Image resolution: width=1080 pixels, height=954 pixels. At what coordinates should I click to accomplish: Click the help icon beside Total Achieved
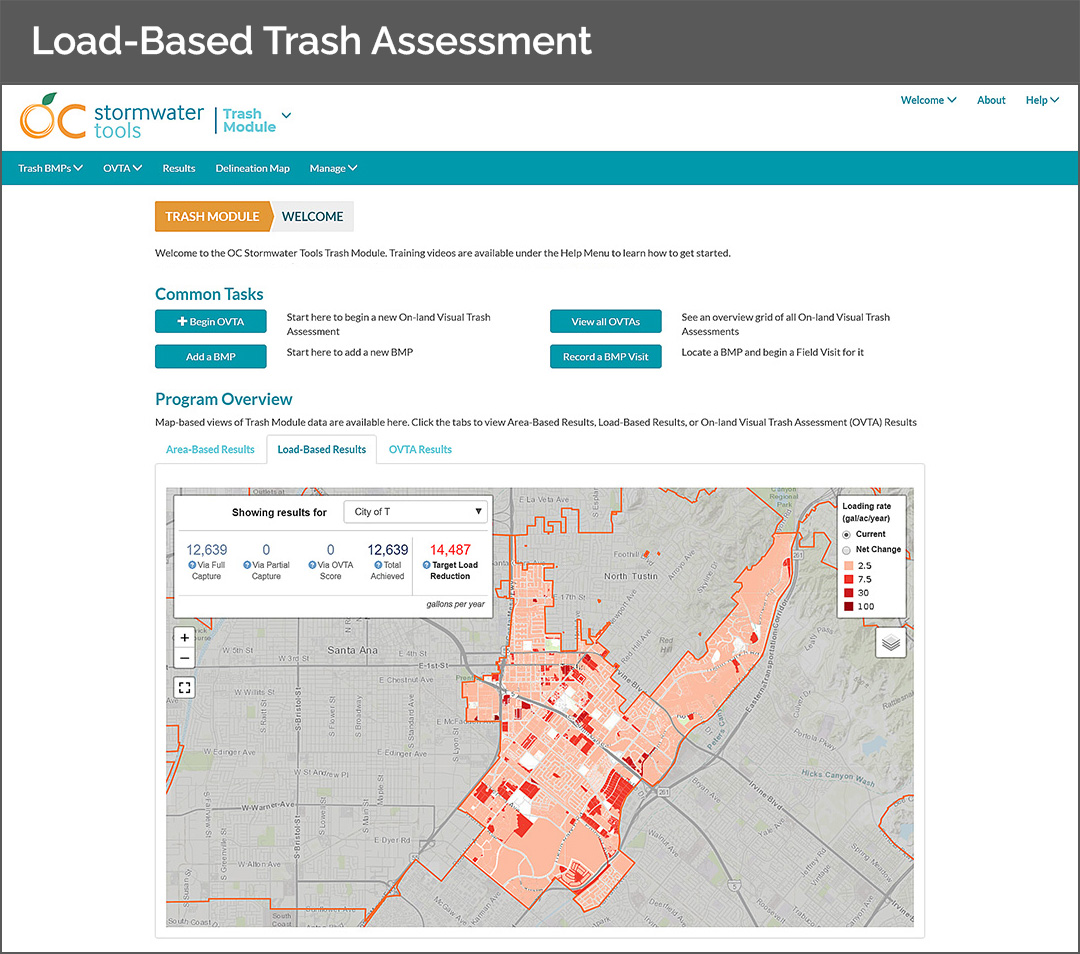pos(378,565)
